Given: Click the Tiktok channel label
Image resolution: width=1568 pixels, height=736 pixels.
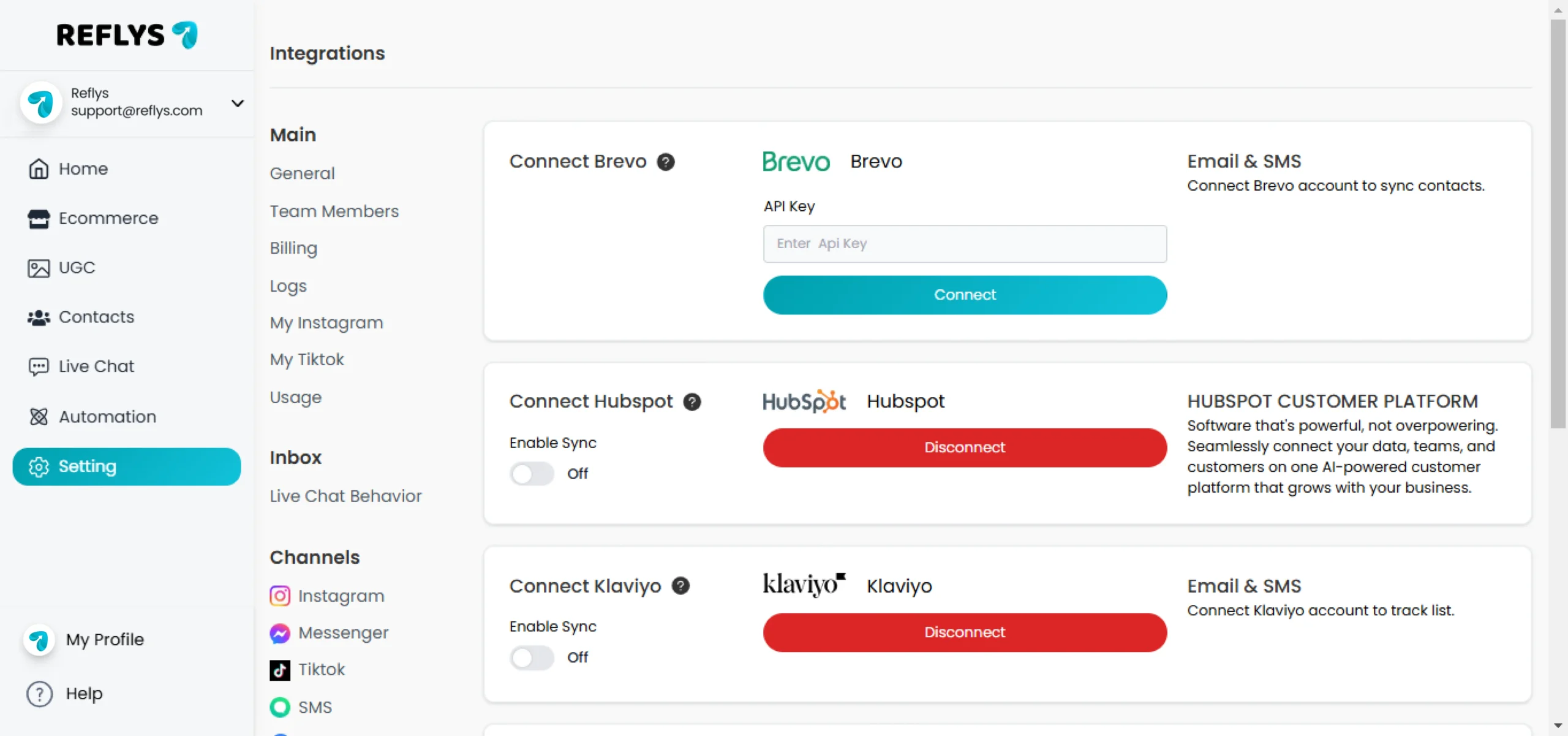Looking at the screenshot, I should [x=322, y=670].
